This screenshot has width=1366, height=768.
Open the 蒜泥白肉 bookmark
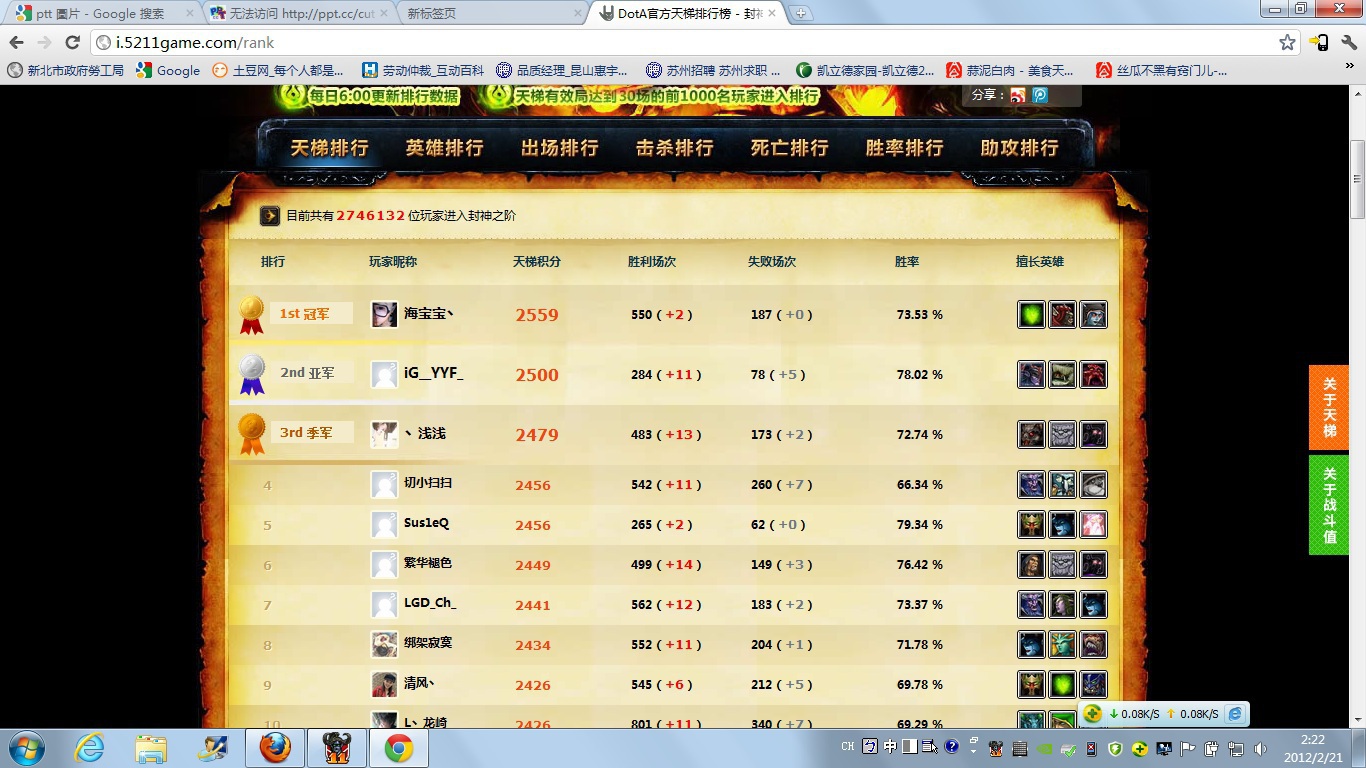click(1010, 70)
